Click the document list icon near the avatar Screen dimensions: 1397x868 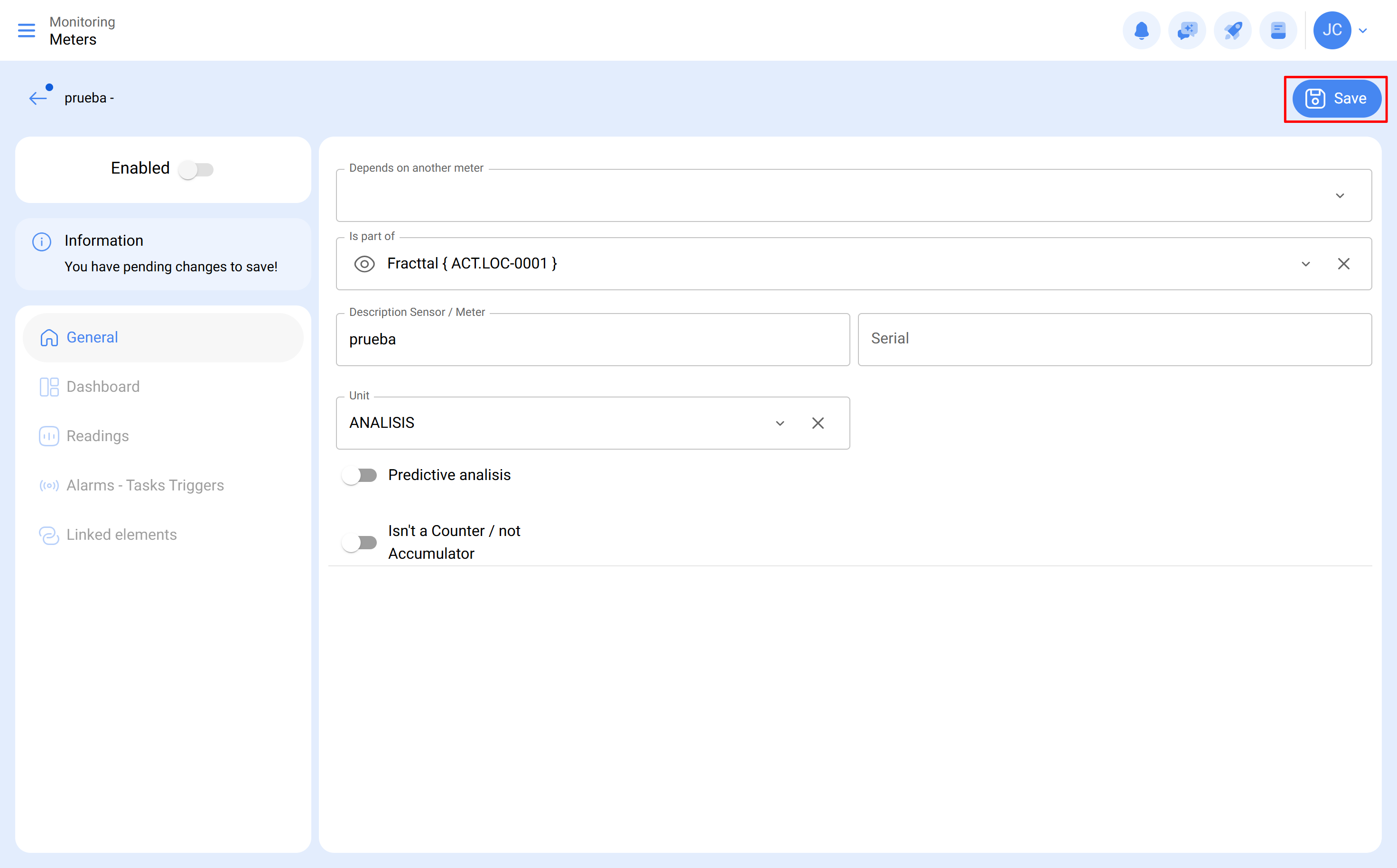pyautogui.click(x=1278, y=30)
